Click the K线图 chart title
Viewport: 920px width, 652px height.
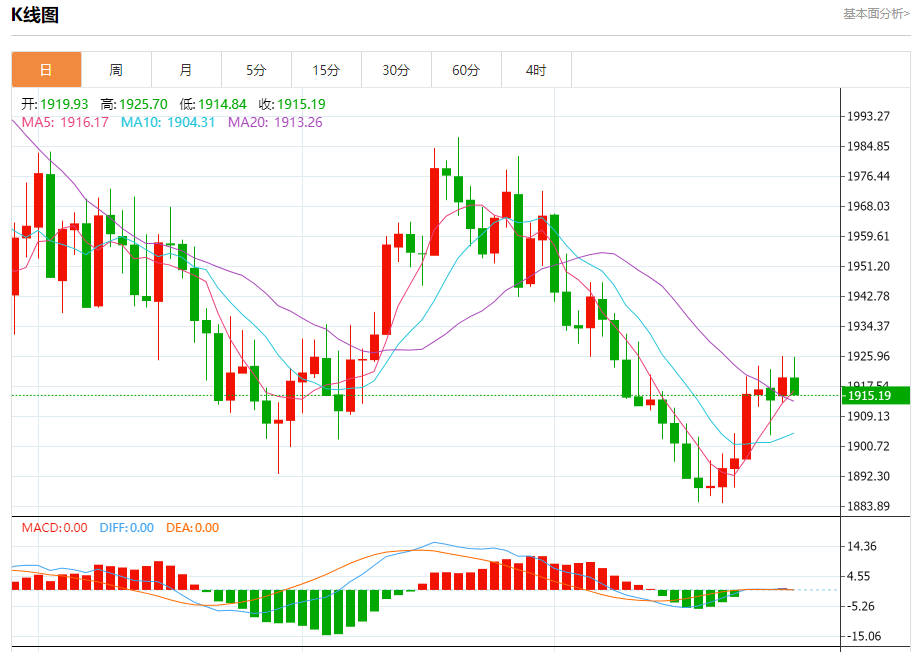(x=35, y=15)
